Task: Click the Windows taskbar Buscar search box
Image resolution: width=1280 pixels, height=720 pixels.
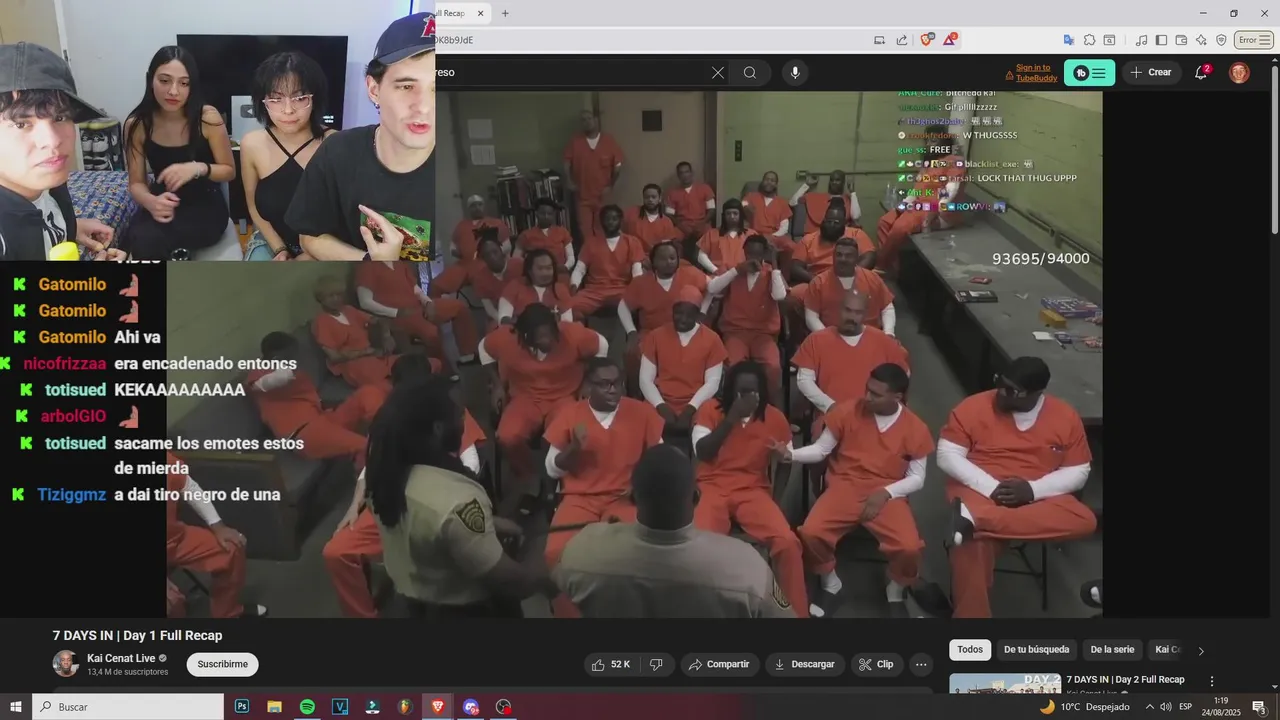Action: pyautogui.click(x=128, y=706)
